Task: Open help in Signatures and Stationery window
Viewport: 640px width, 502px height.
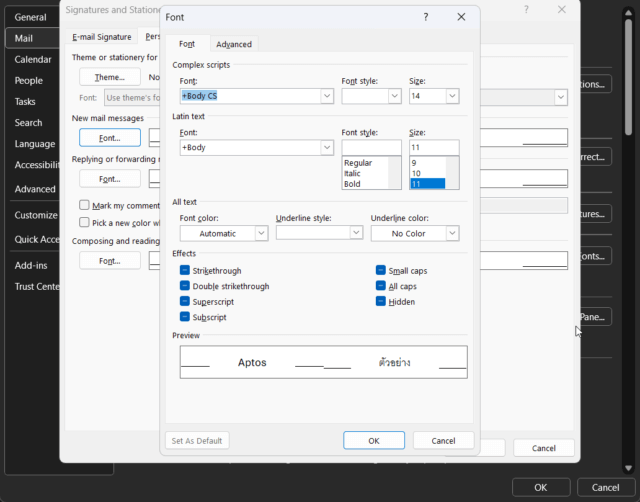Action: [x=526, y=9]
